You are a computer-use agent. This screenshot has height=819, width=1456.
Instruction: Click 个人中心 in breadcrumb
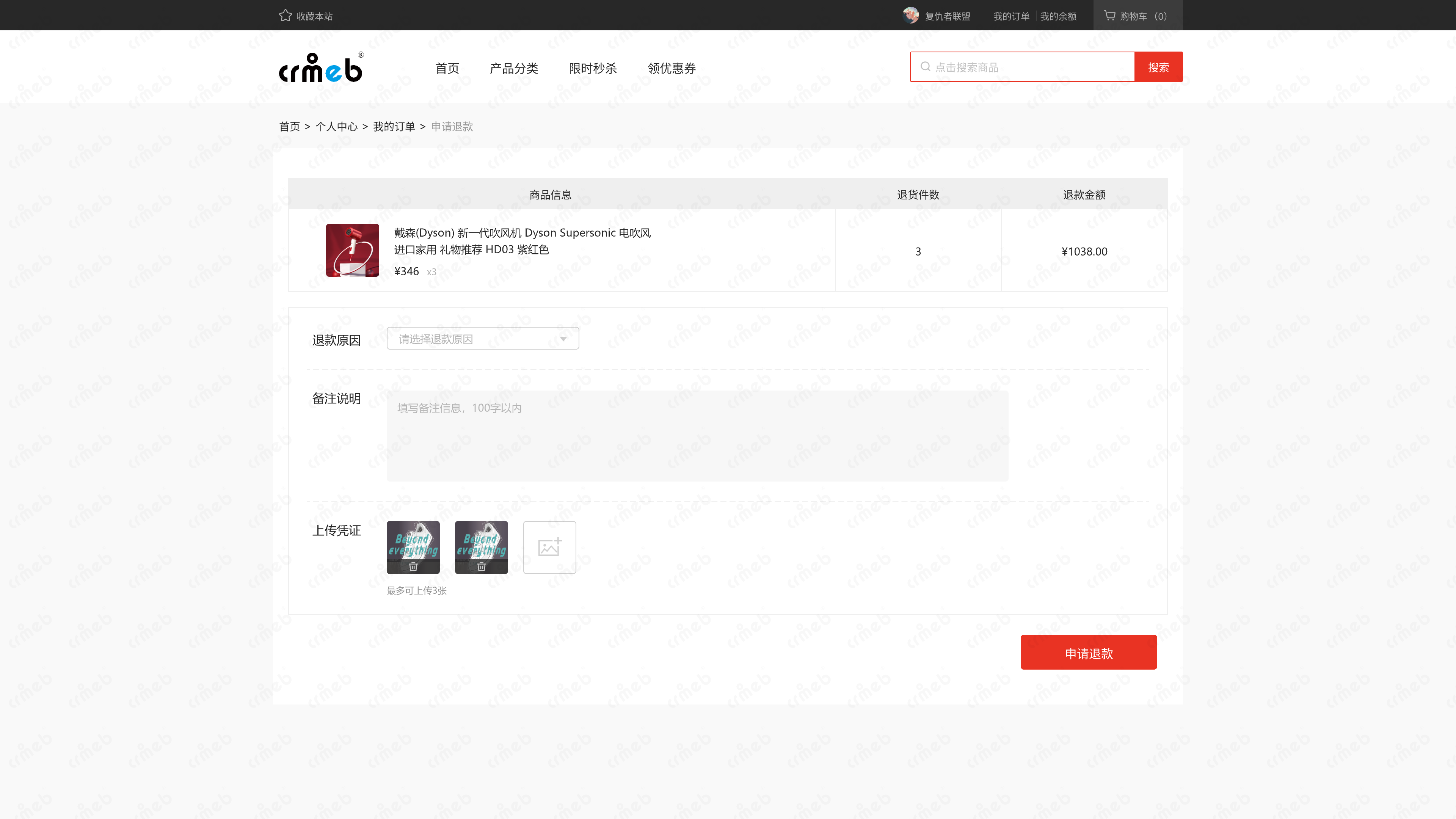[336, 127]
